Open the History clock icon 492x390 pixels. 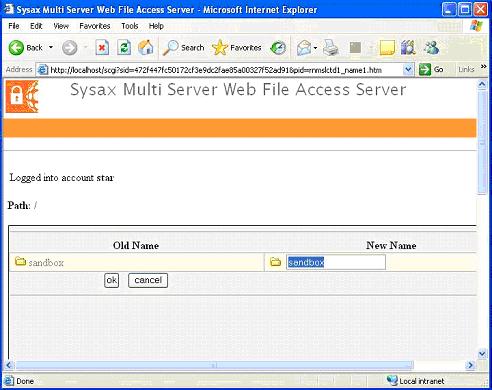tap(278, 48)
